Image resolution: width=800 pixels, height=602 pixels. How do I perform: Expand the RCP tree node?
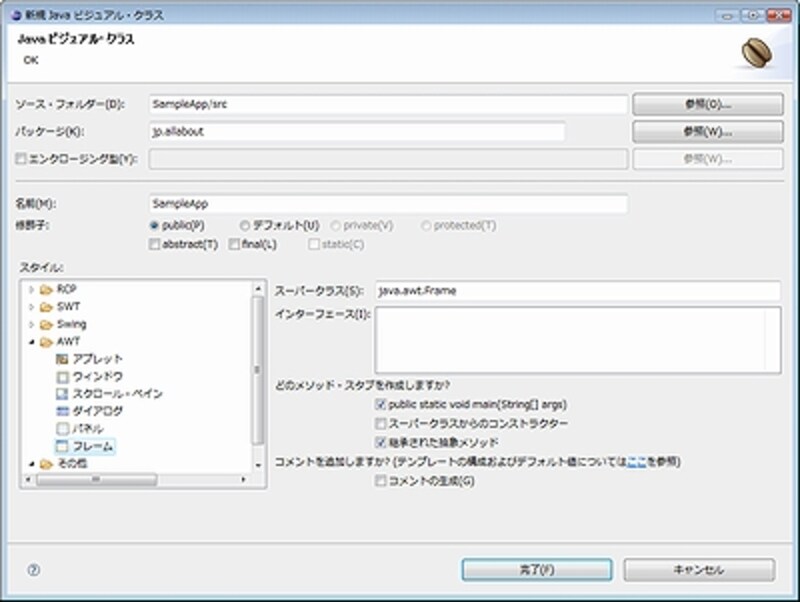point(31,290)
